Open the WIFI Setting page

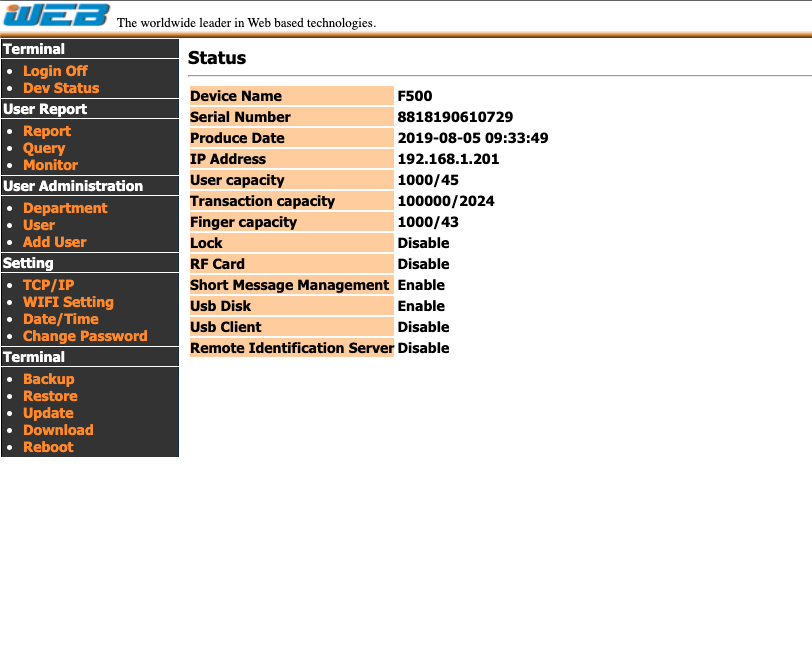click(68, 302)
